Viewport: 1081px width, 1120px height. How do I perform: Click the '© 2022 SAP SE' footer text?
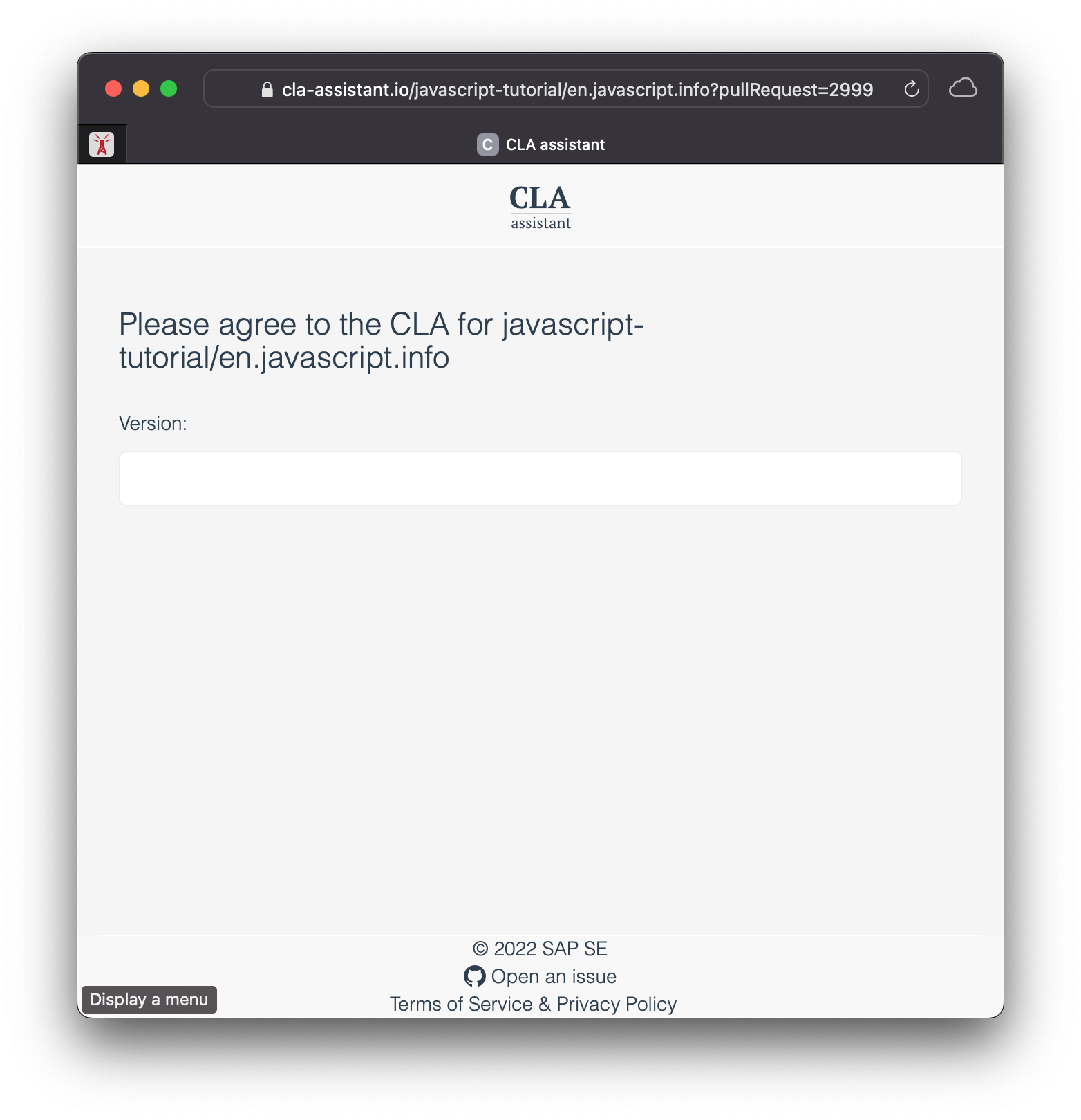(540, 949)
